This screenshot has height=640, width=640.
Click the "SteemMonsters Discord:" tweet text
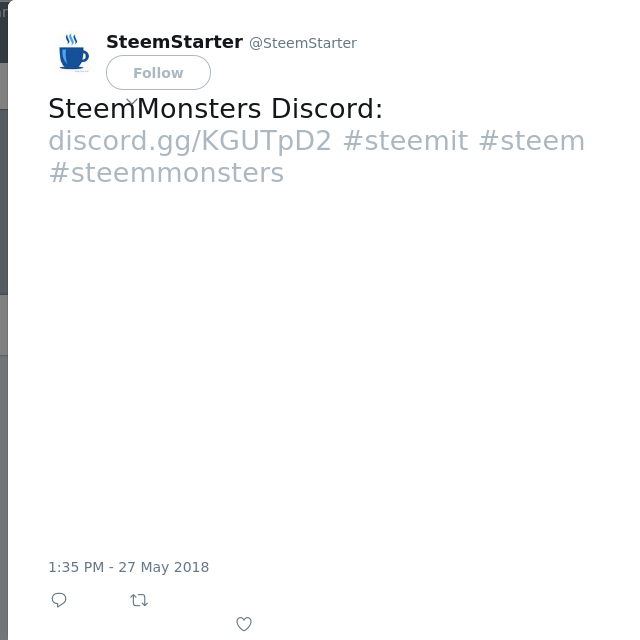pyautogui.click(x=216, y=109)
